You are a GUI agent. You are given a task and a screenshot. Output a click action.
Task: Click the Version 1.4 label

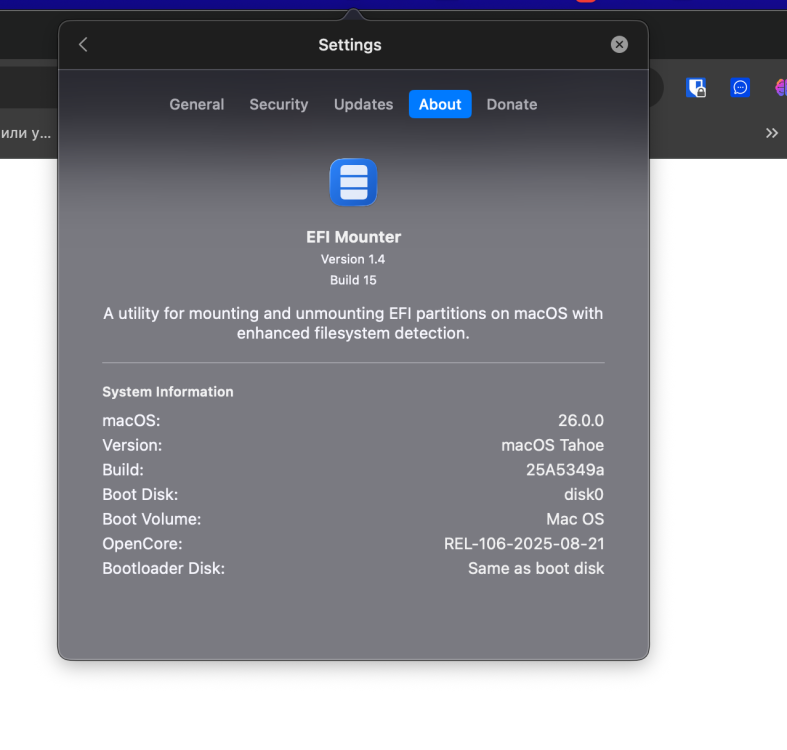click(x=353, y=260)
